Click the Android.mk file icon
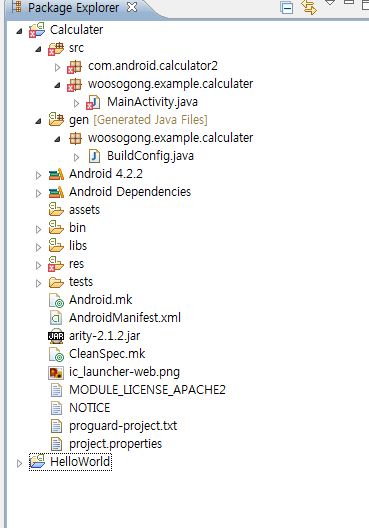The width and height of the screenshot is (369, 528). click(56, 300)
